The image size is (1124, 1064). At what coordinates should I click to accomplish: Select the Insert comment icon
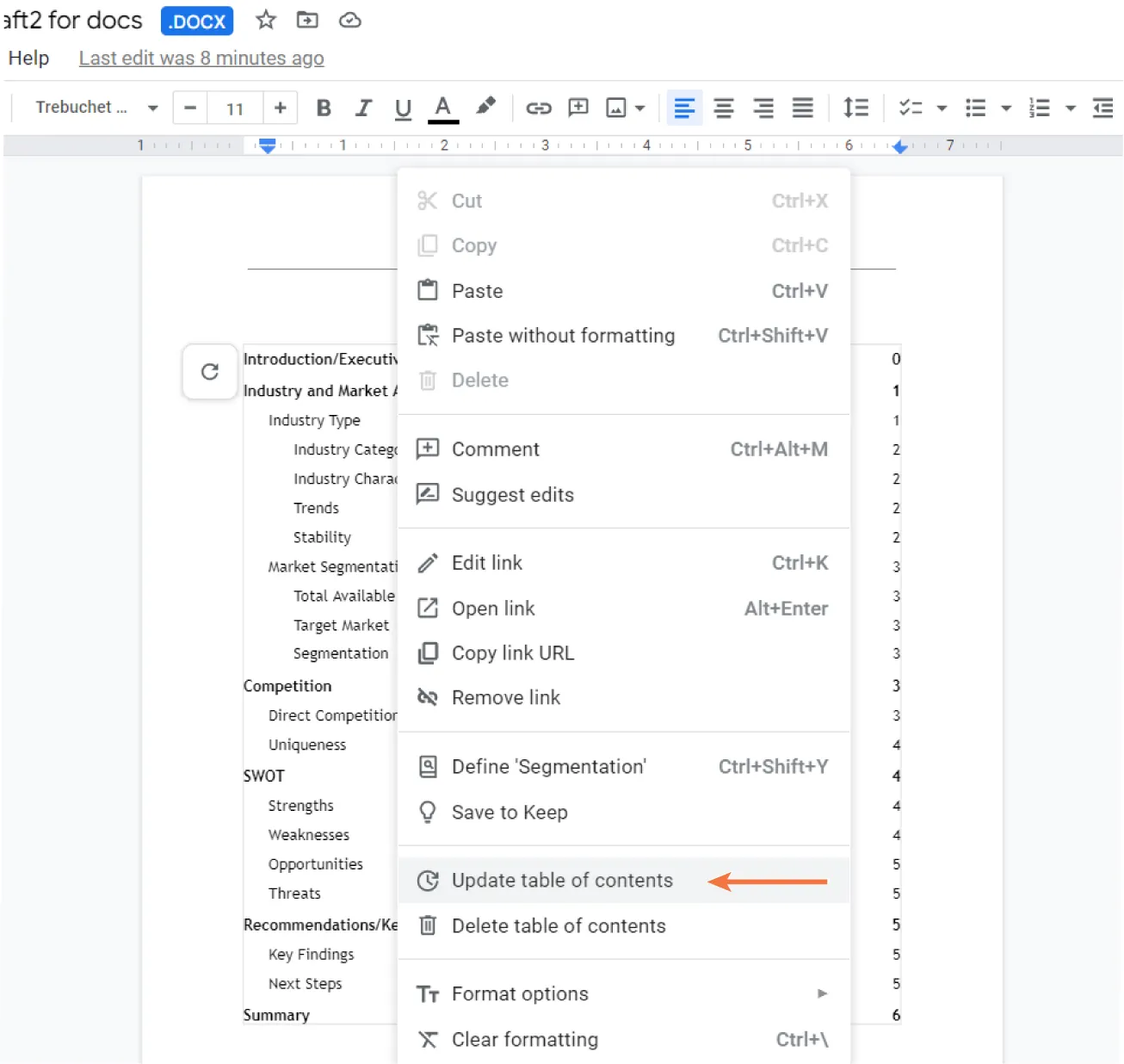(x=577, y=108)
